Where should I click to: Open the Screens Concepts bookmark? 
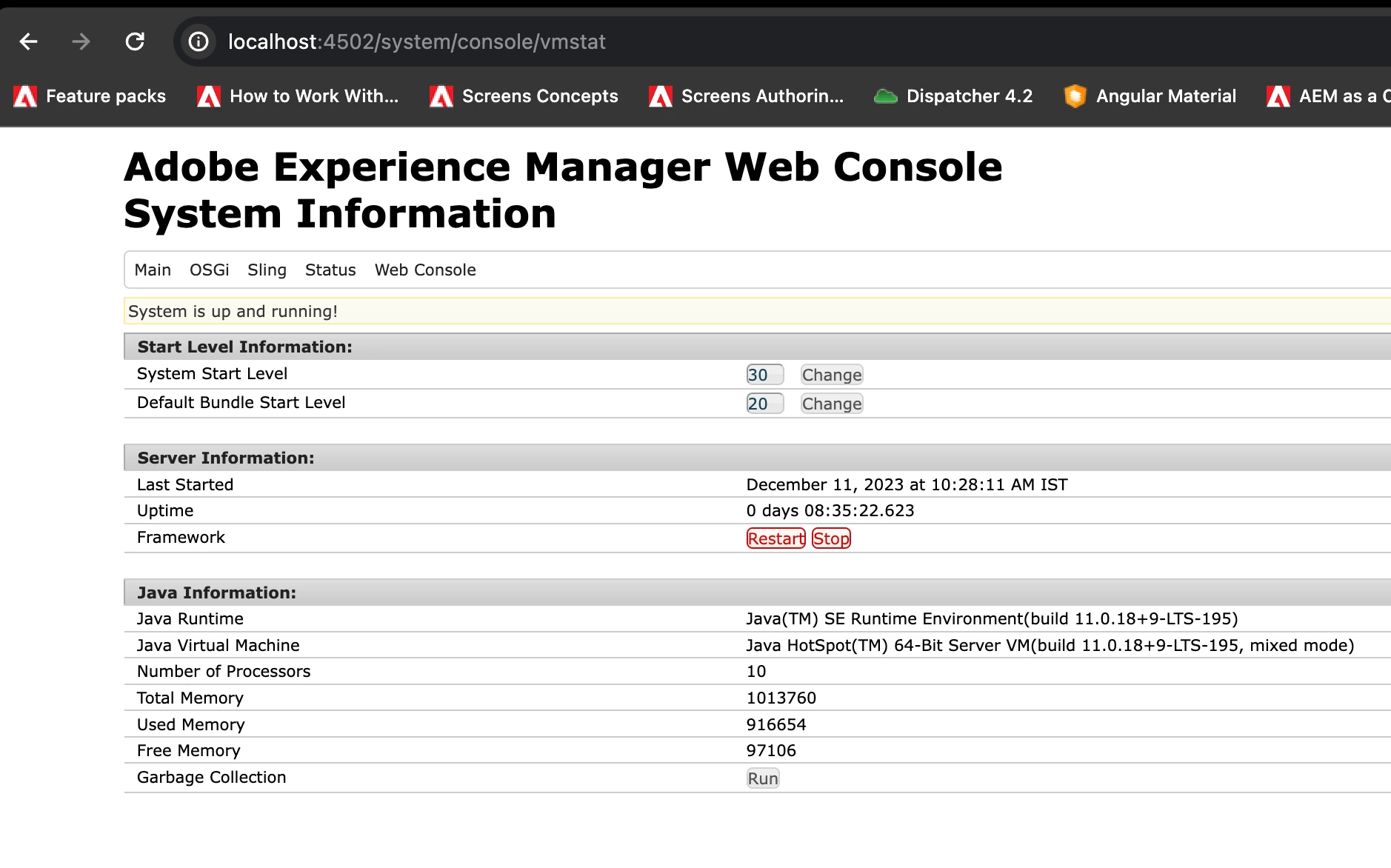tap(524, 96)
